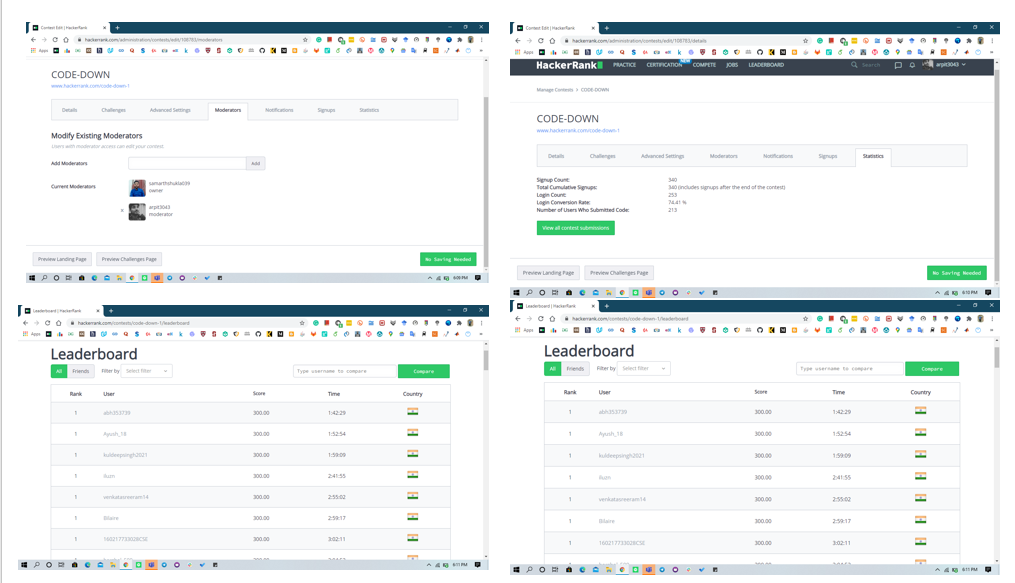Chrome taskbar icon in Statistics window
1015x583 pixels.
(x=622, y=292)
